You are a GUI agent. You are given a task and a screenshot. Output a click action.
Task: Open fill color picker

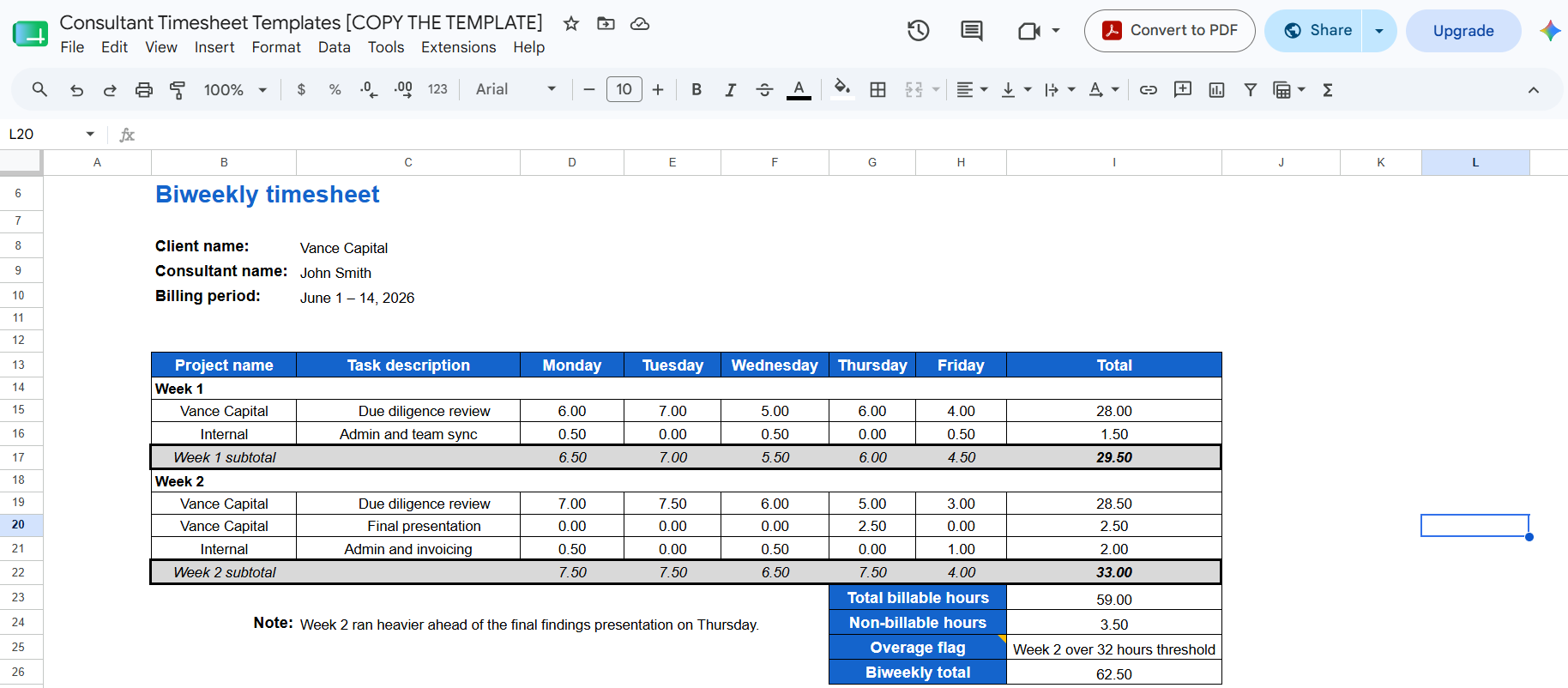coord(842,89)
